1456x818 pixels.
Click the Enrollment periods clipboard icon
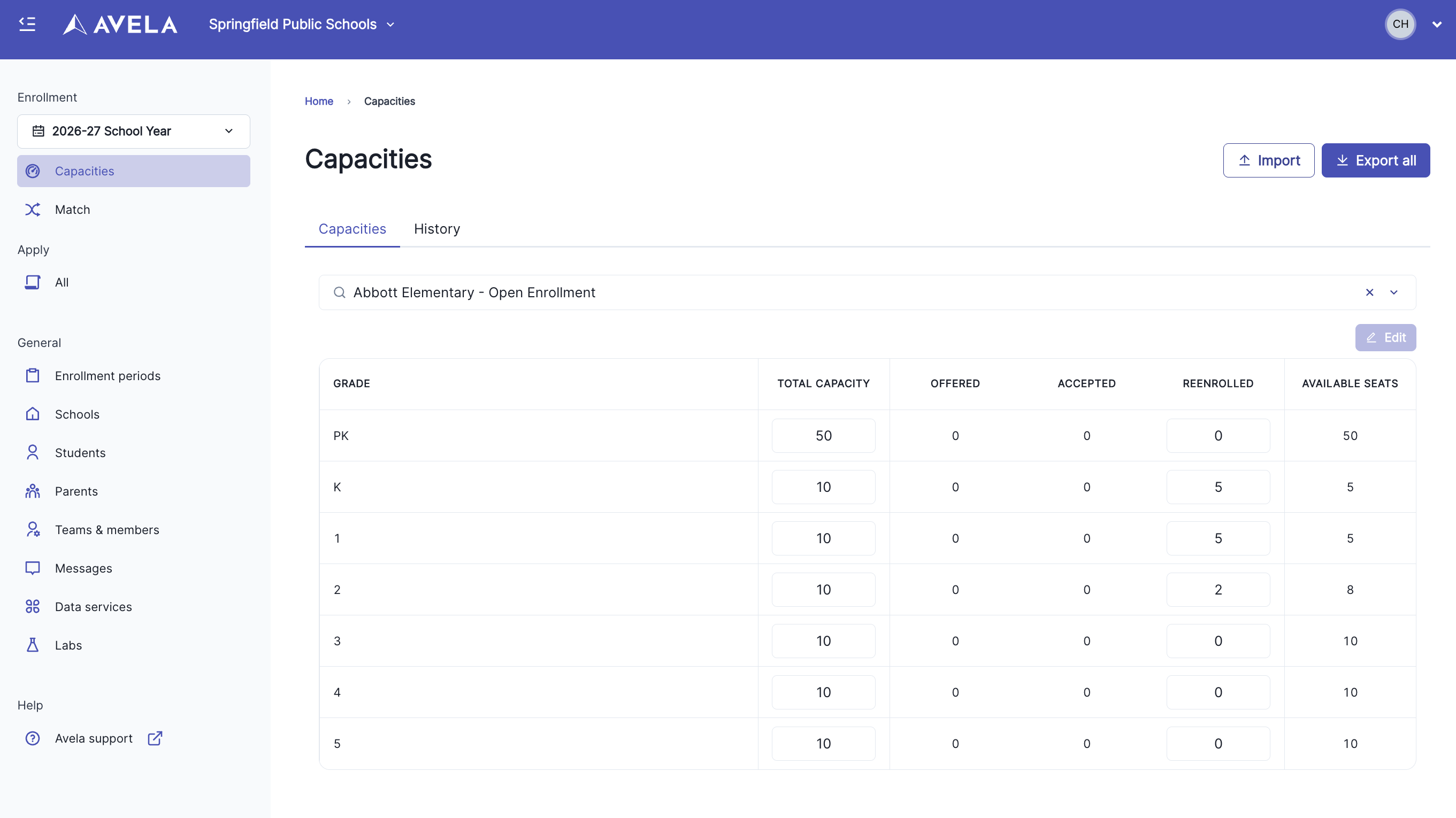33,376
